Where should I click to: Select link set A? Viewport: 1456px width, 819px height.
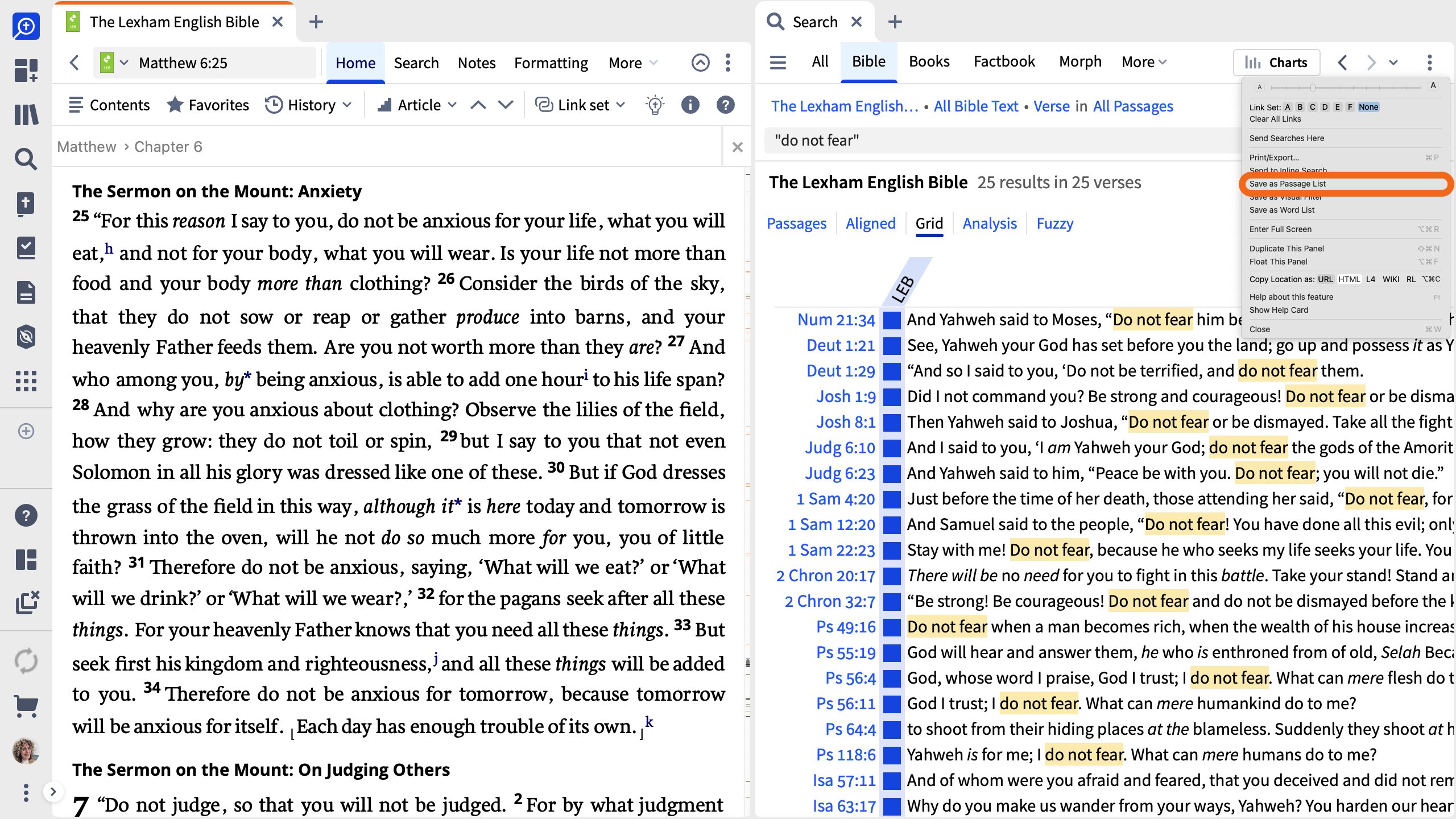tap(1288, 107)
